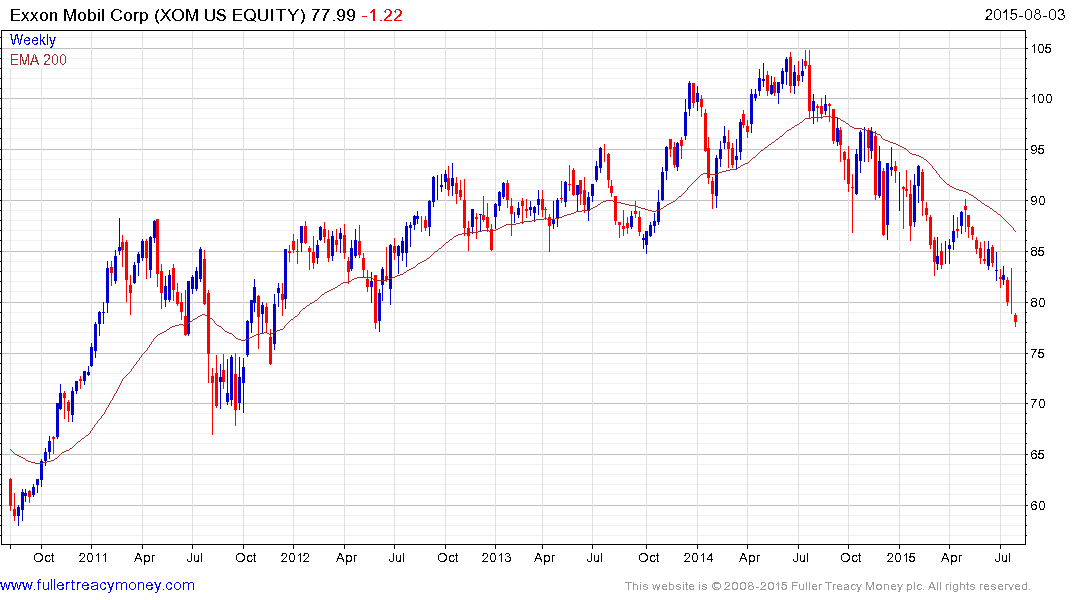Click the '2012' time axis label
Screen dimensions: 1075x600
click(x=295, y=557)
